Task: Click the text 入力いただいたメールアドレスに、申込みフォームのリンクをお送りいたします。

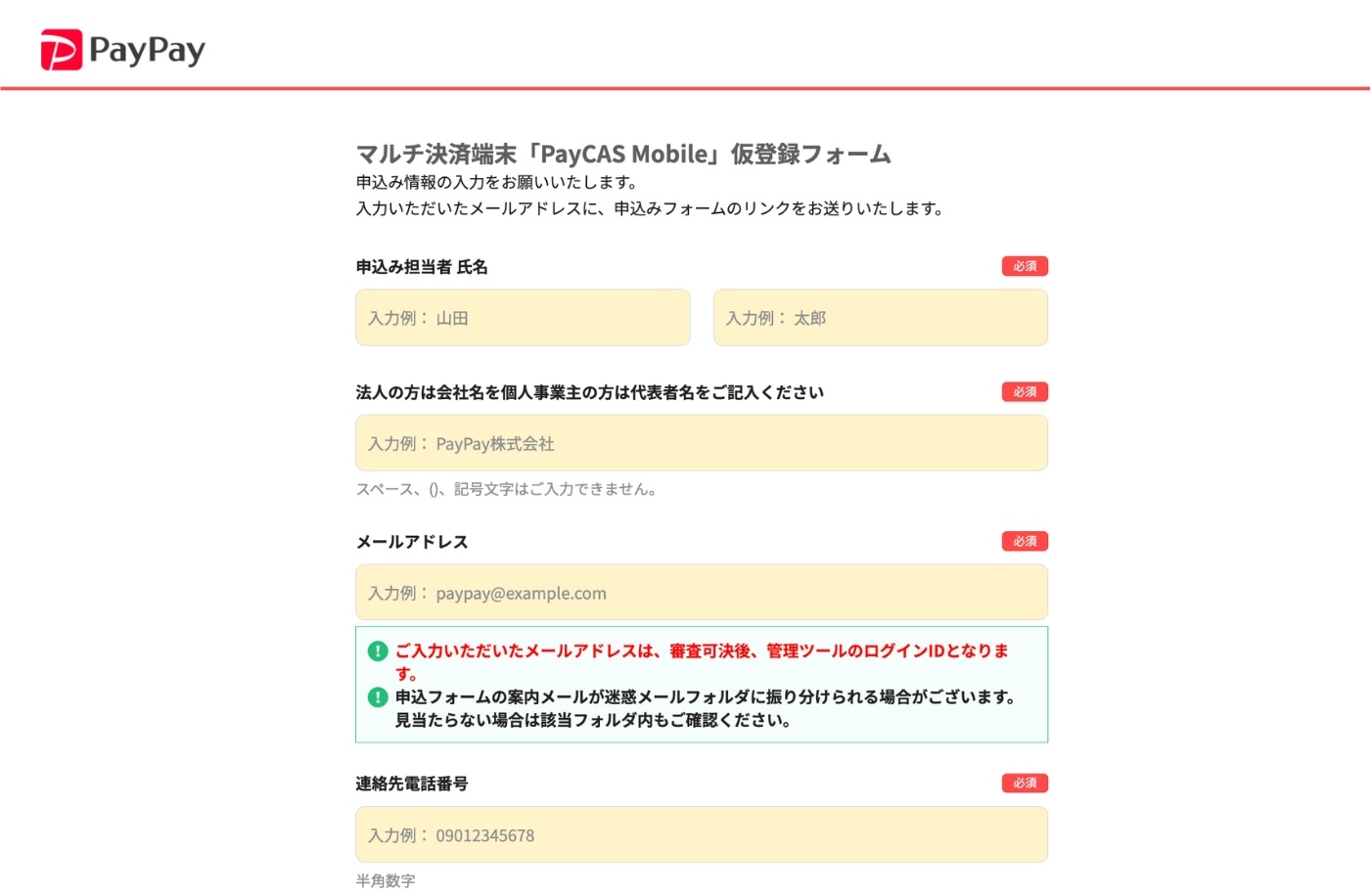Action: 652,208
